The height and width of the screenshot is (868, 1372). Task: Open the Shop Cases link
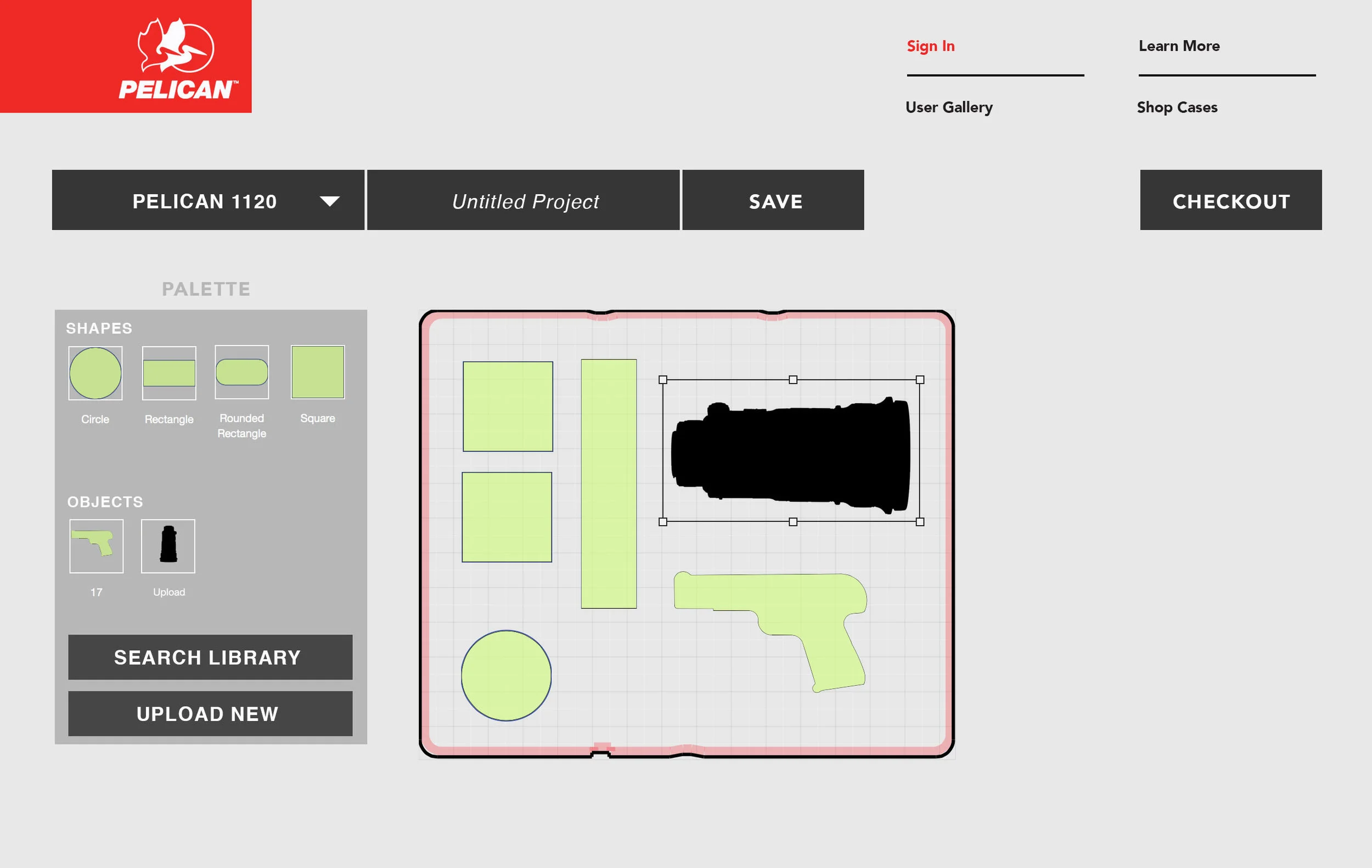[1177, 107]
